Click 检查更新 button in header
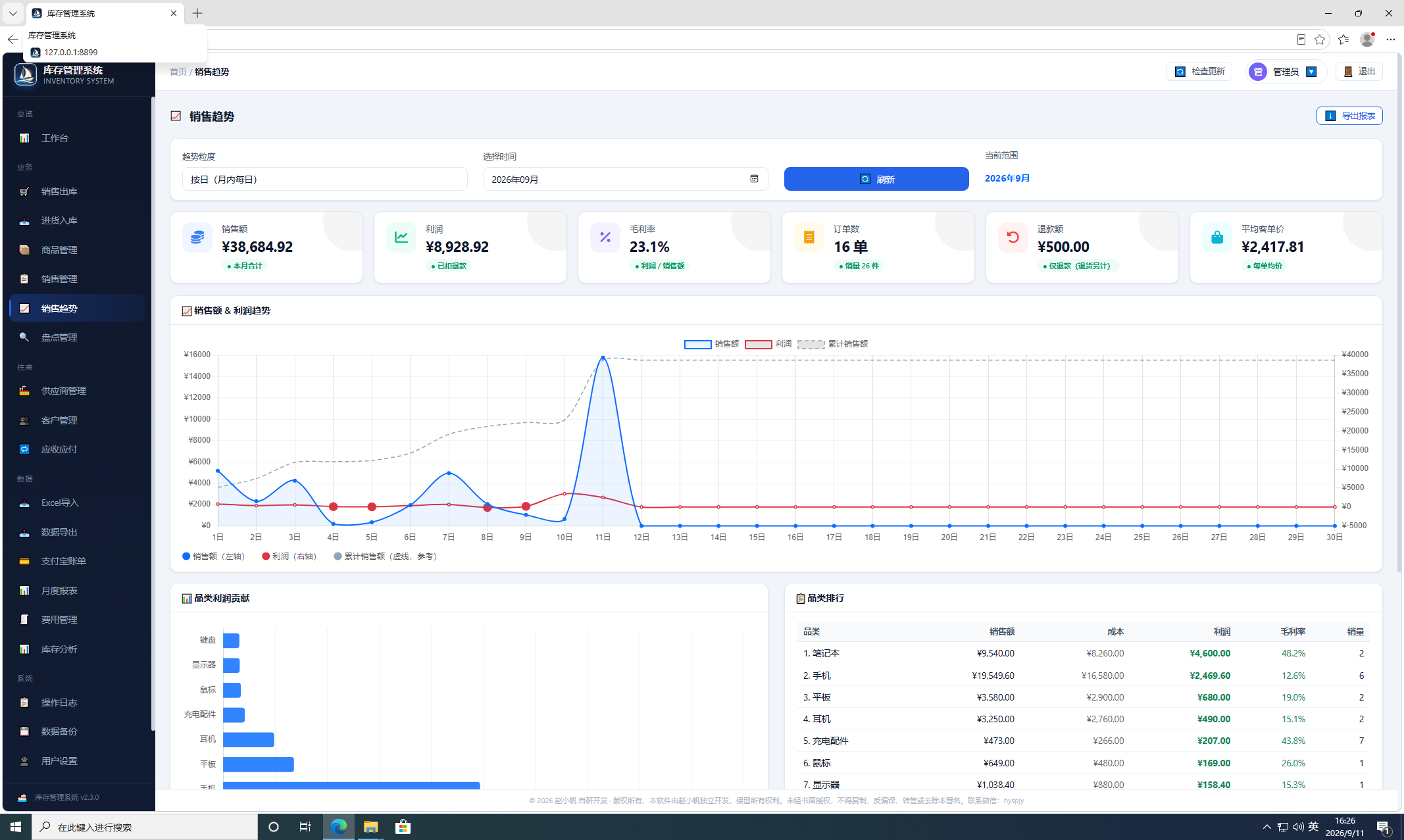The height and width of the screenshot is (840, 1404). click(x=1199, y=72)
